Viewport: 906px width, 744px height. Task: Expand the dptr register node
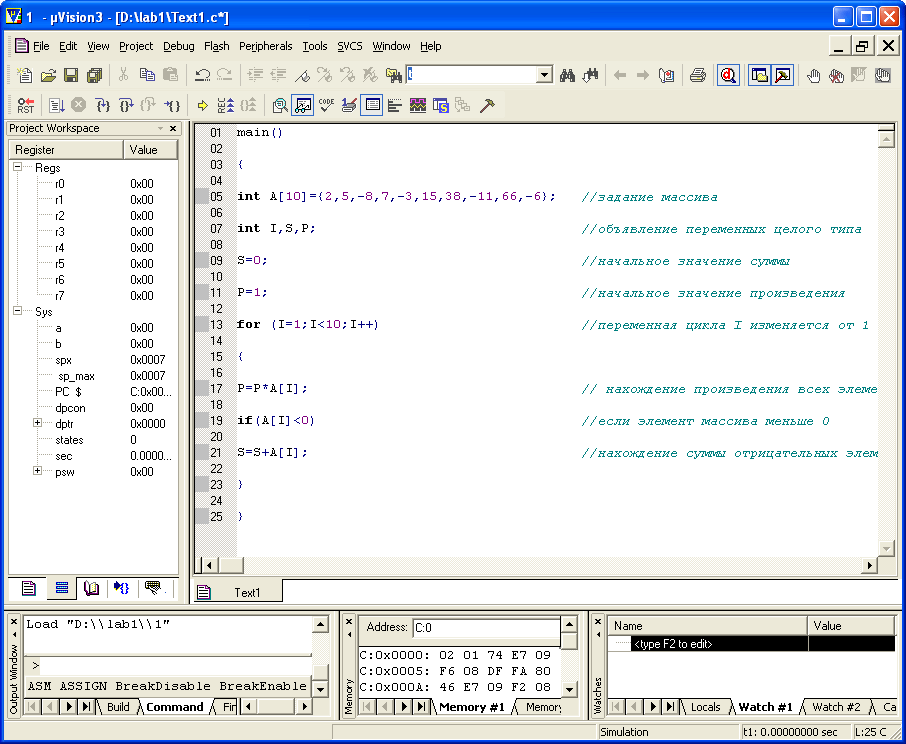click(x=38, y=423)
